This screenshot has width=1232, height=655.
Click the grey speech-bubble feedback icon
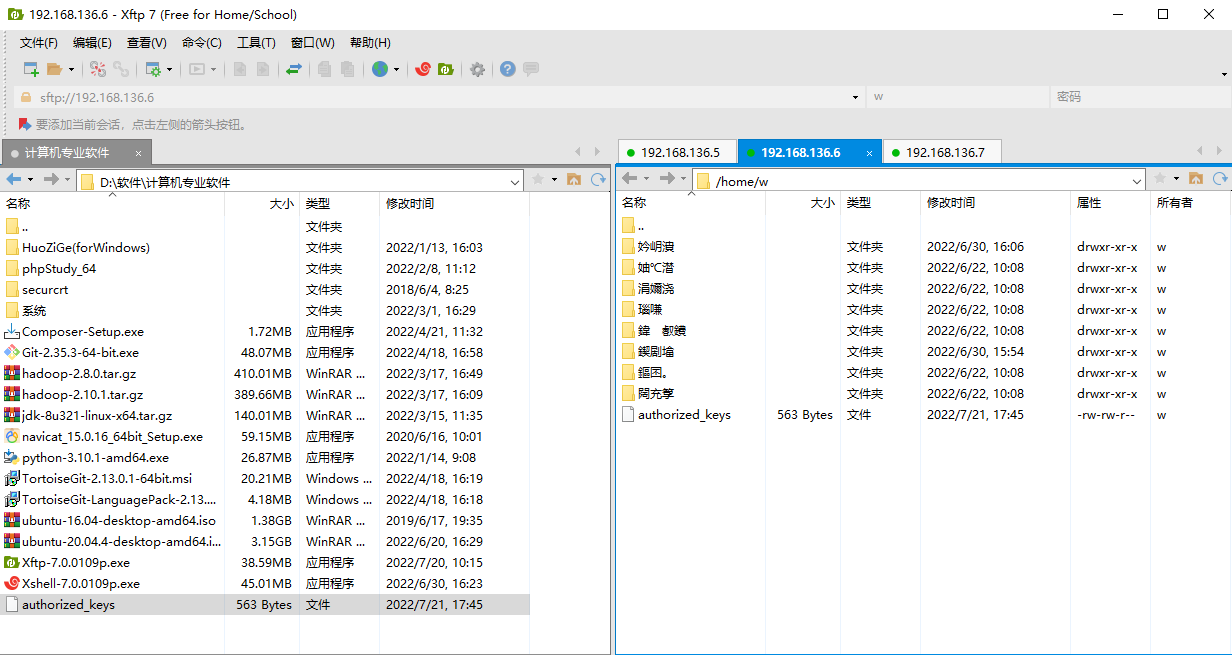click(x=531, y=69)
